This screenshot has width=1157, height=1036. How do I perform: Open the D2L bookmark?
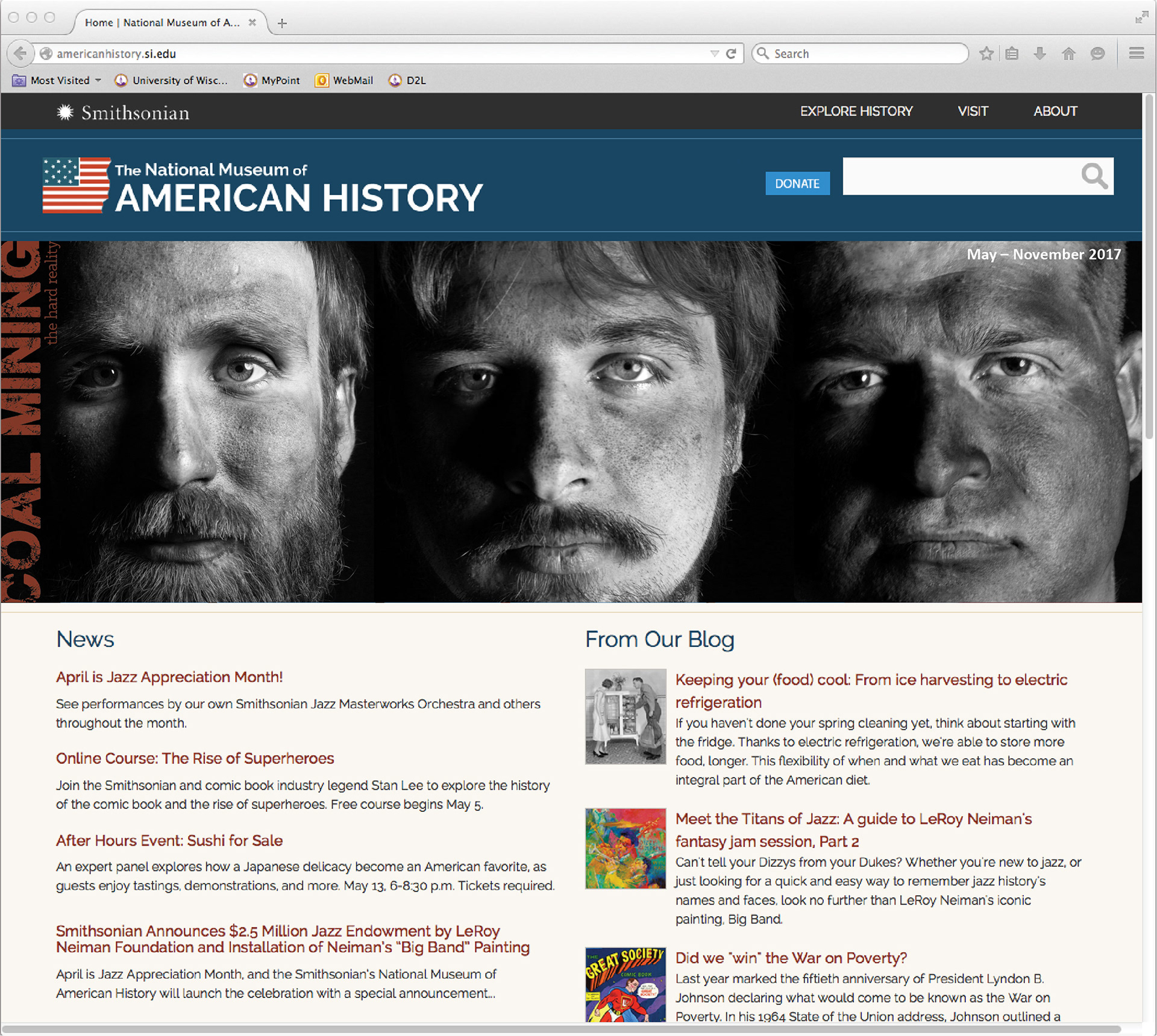click(407, 80)
